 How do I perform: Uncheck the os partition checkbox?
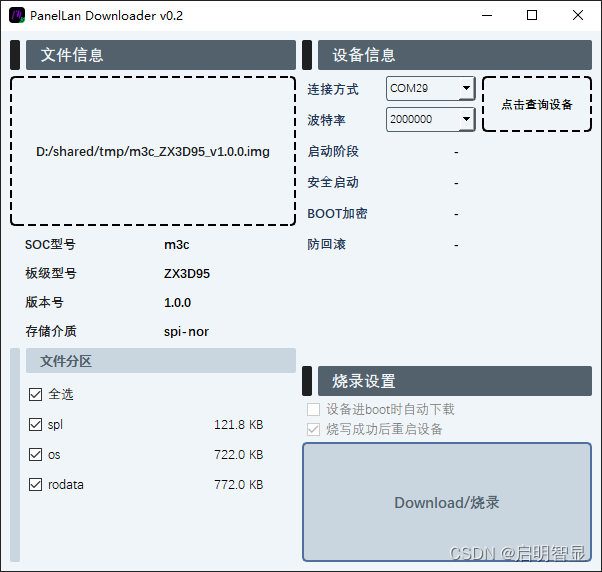pos(35,455)
